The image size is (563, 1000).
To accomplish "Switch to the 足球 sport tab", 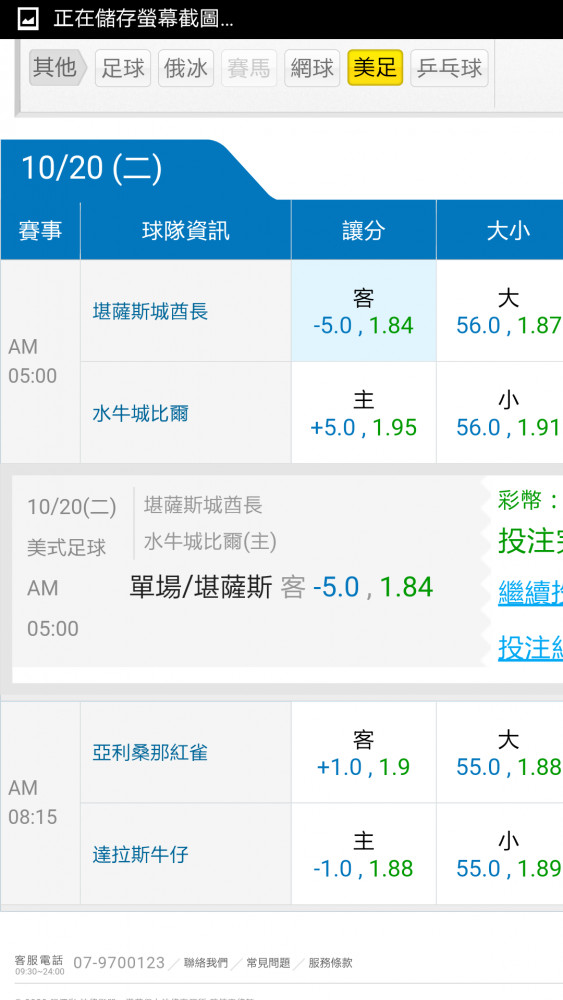I will 123,68.
